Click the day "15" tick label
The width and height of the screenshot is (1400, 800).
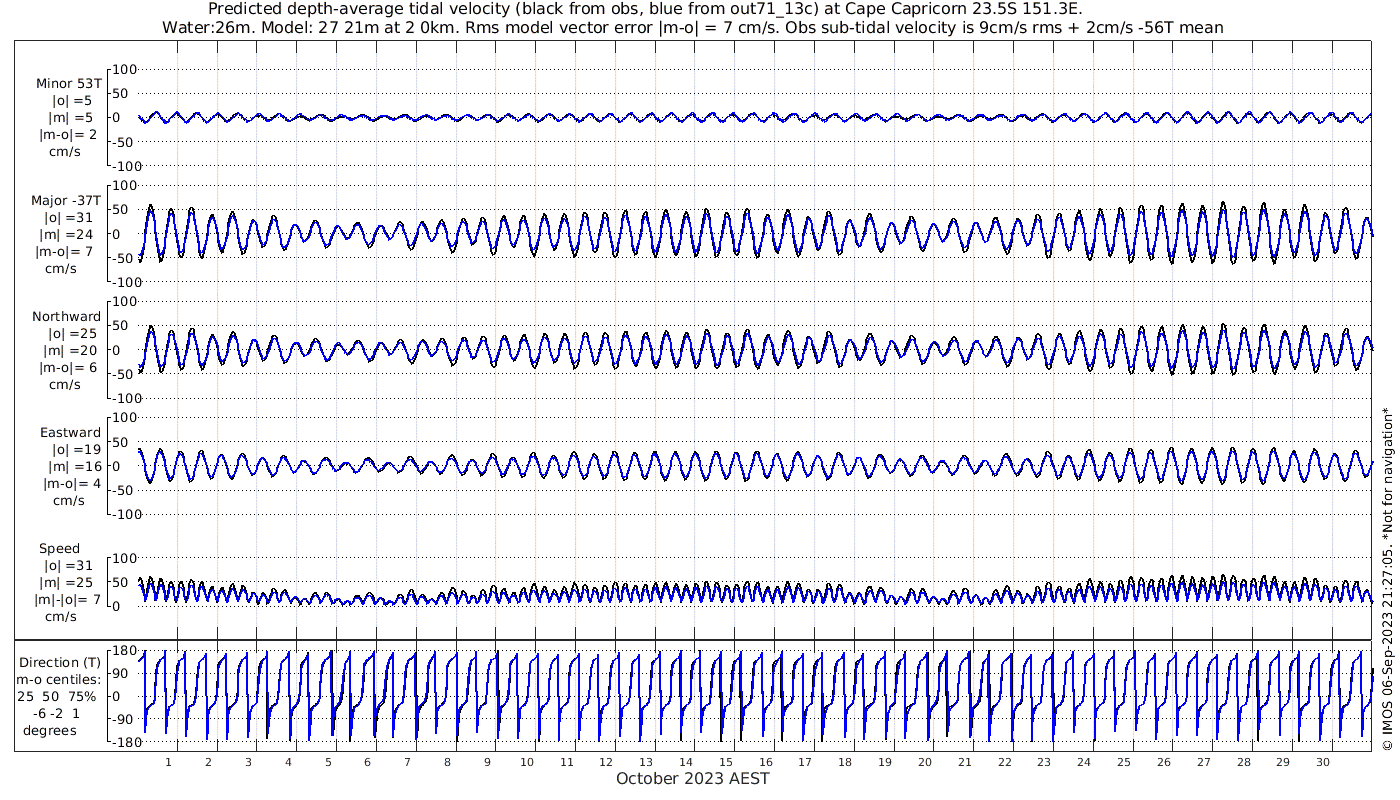click(726, 762)
